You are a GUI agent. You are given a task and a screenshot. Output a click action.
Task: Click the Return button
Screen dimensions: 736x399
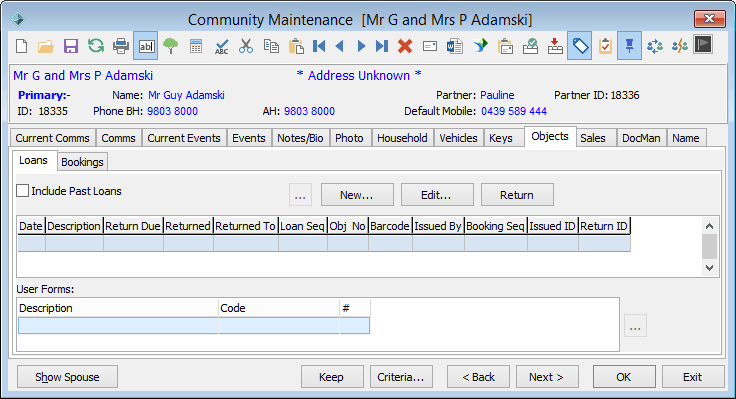click(x=517, y=195)
